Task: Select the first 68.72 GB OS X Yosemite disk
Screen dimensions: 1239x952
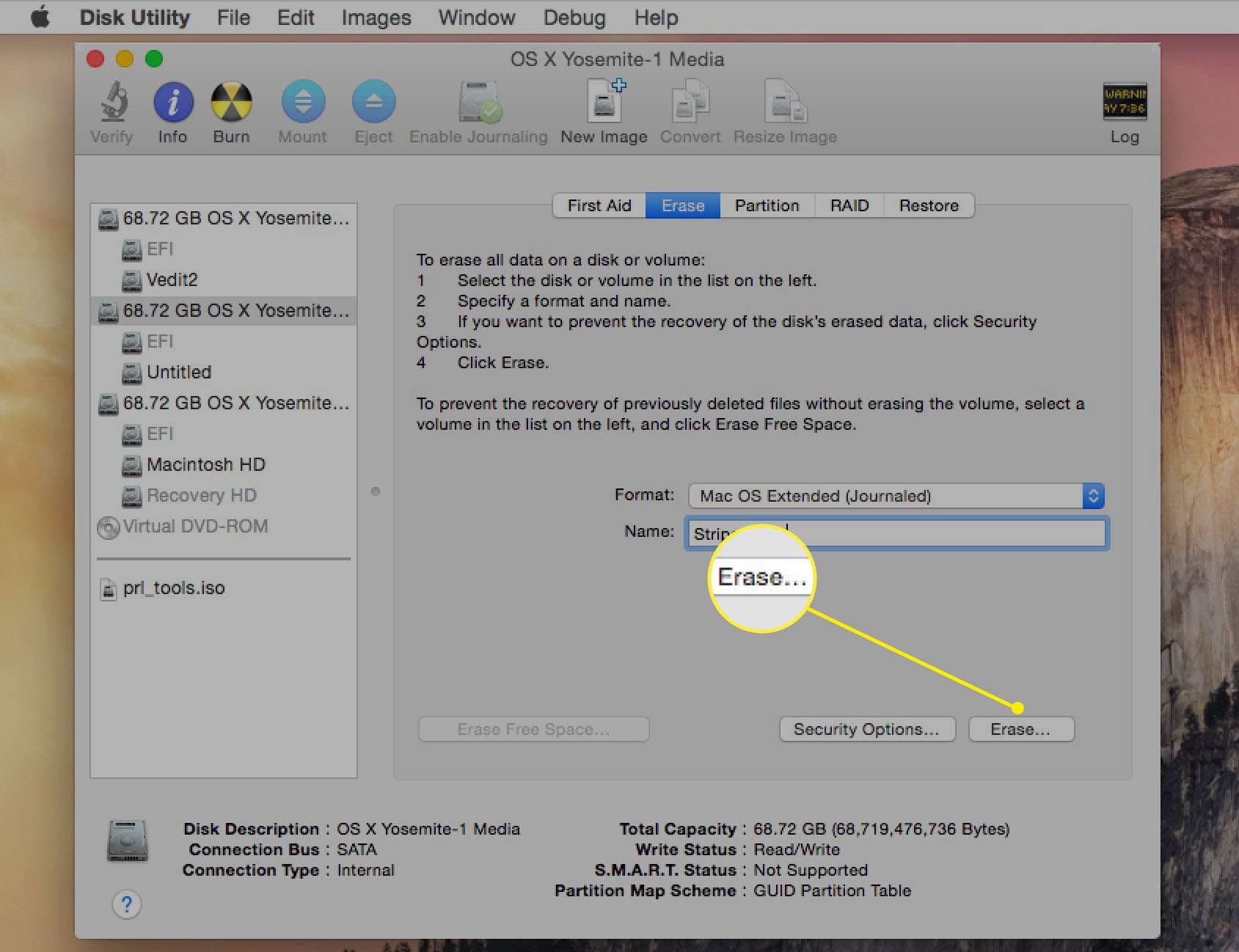Action: [224, 218]
